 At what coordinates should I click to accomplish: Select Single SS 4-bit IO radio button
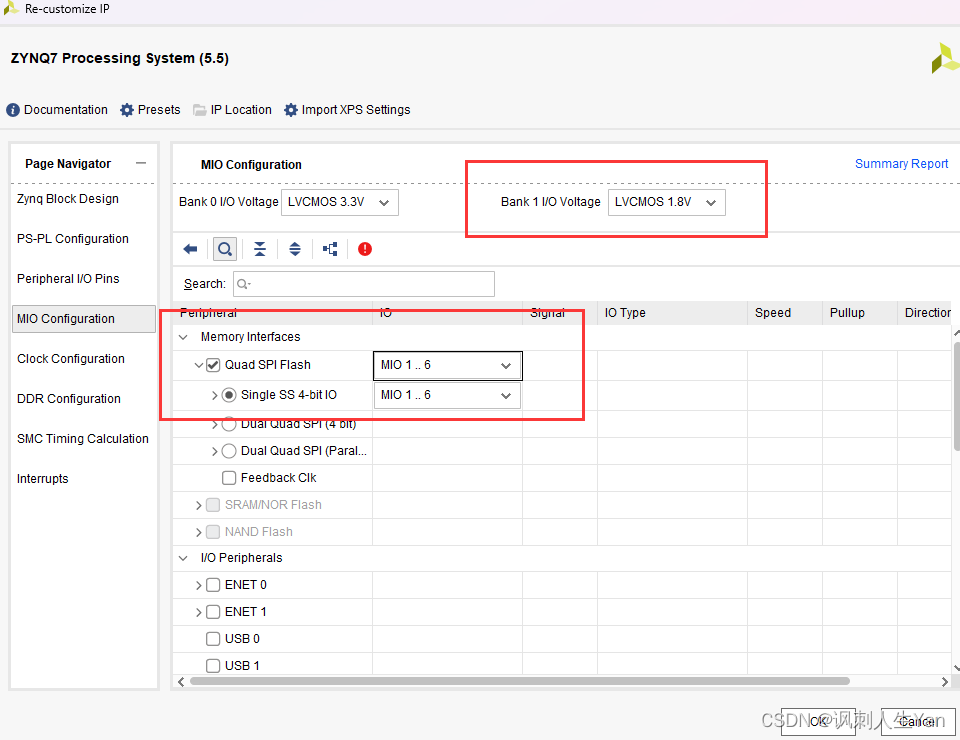[x=229, y=395]
